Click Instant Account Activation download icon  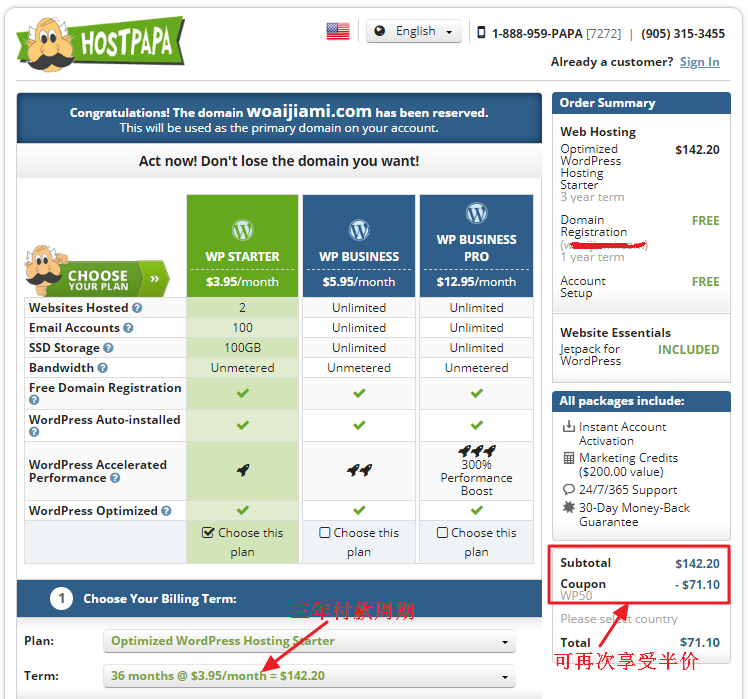pos(569,426)
